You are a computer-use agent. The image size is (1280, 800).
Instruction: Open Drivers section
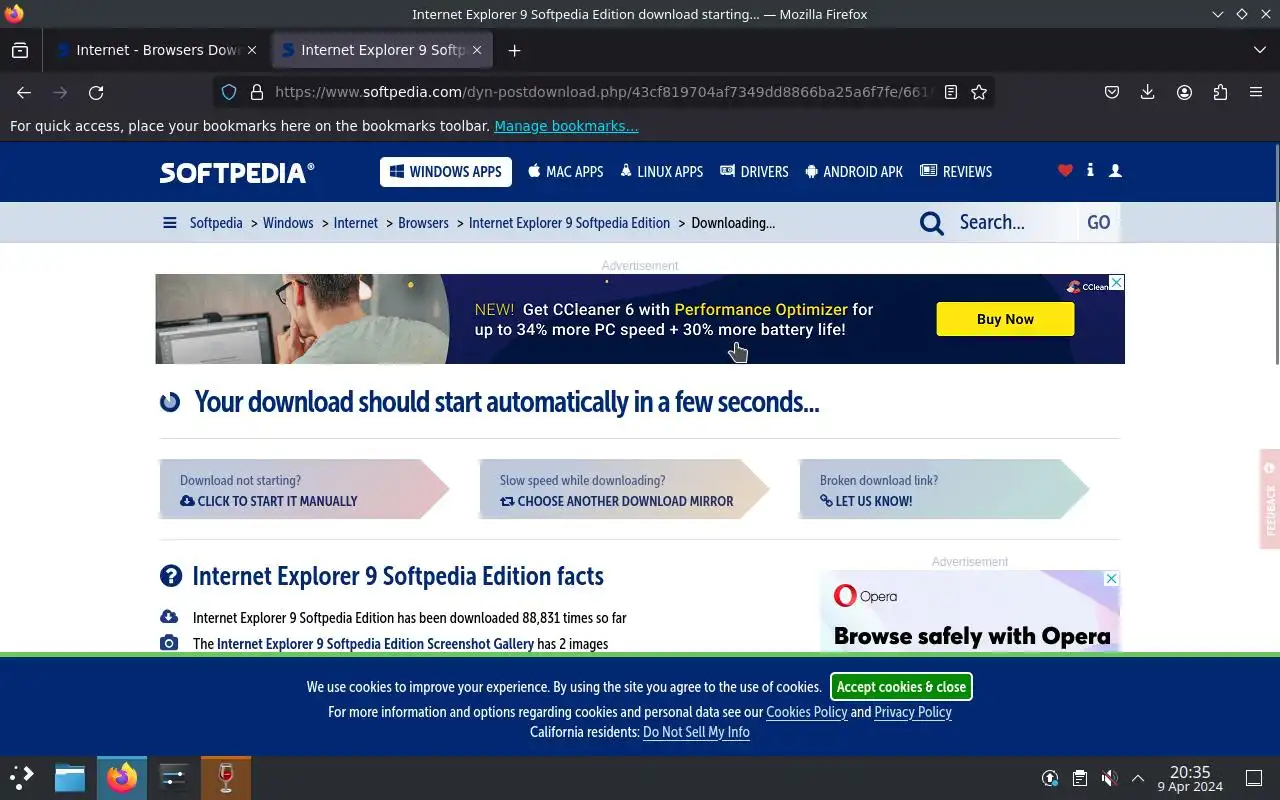click(755, 172)
